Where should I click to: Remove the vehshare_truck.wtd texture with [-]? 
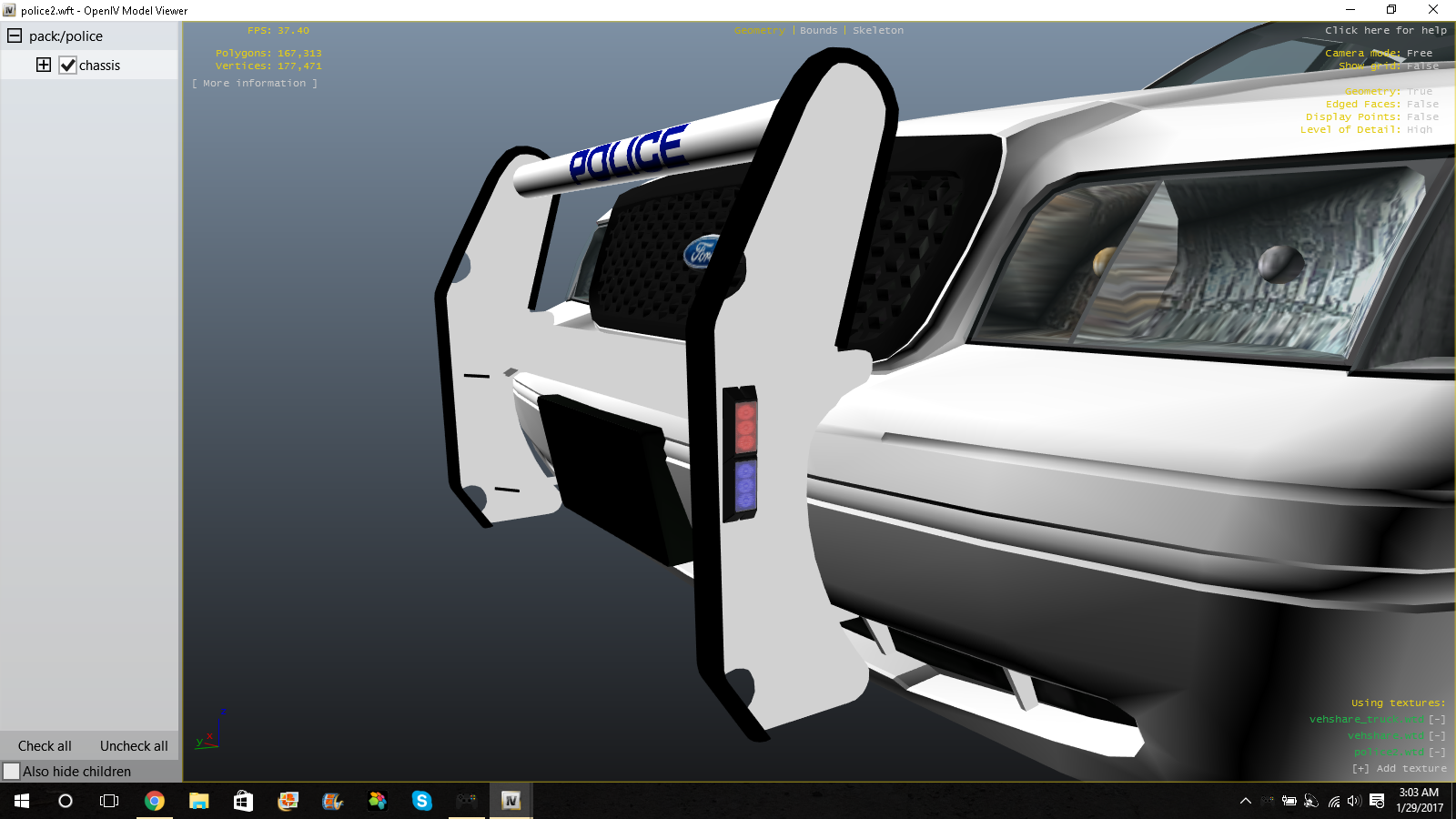pyautogui.click(x=1437, y=719)
